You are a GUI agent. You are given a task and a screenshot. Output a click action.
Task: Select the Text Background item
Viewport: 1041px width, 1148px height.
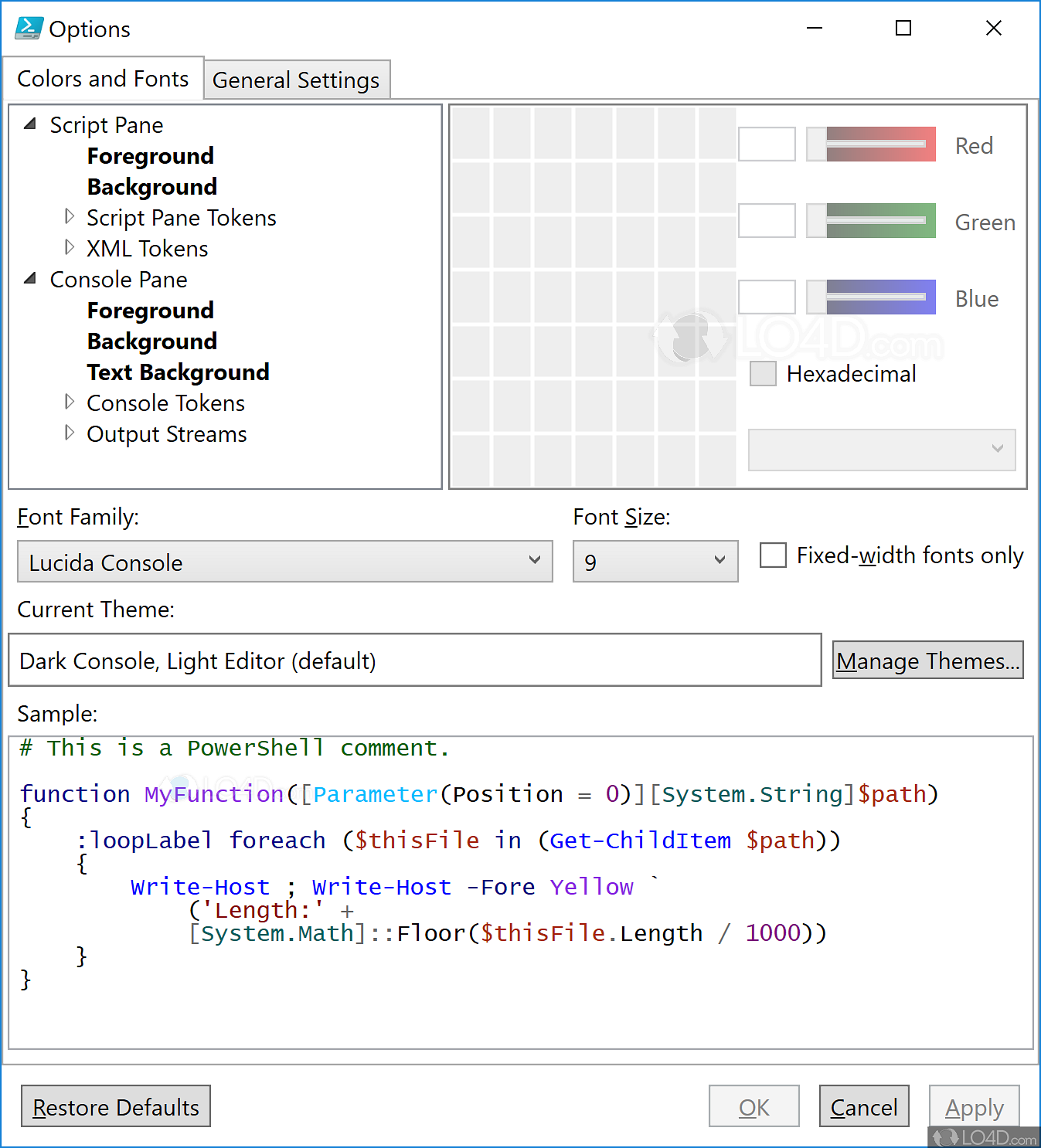coord(179,372)
